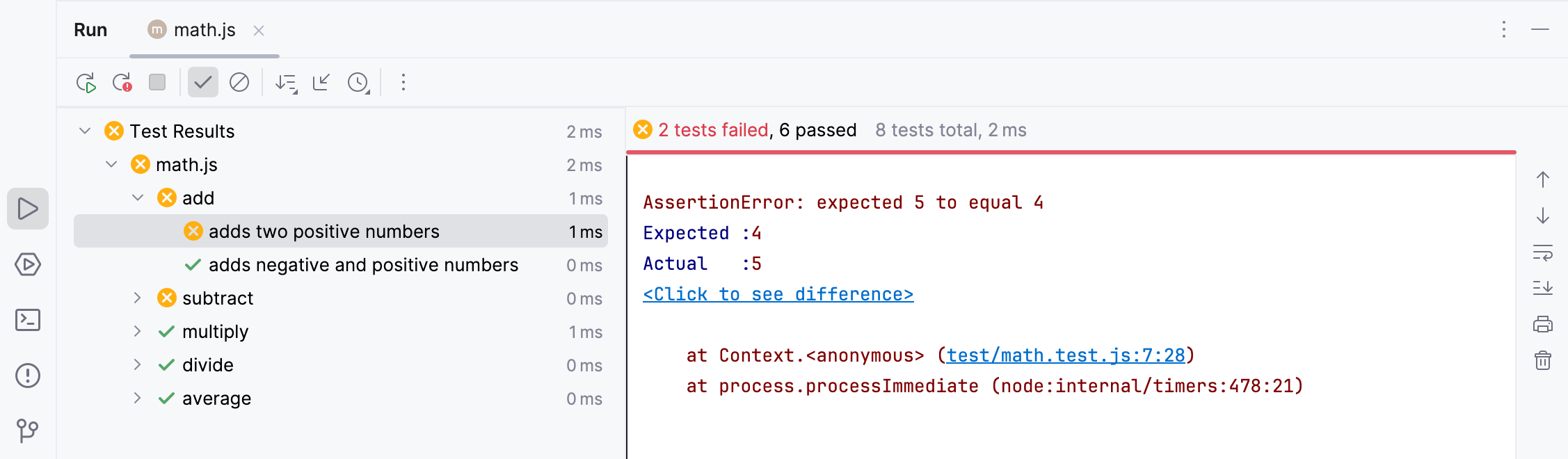Open the assertion difference viewer

tap(777, 293)
